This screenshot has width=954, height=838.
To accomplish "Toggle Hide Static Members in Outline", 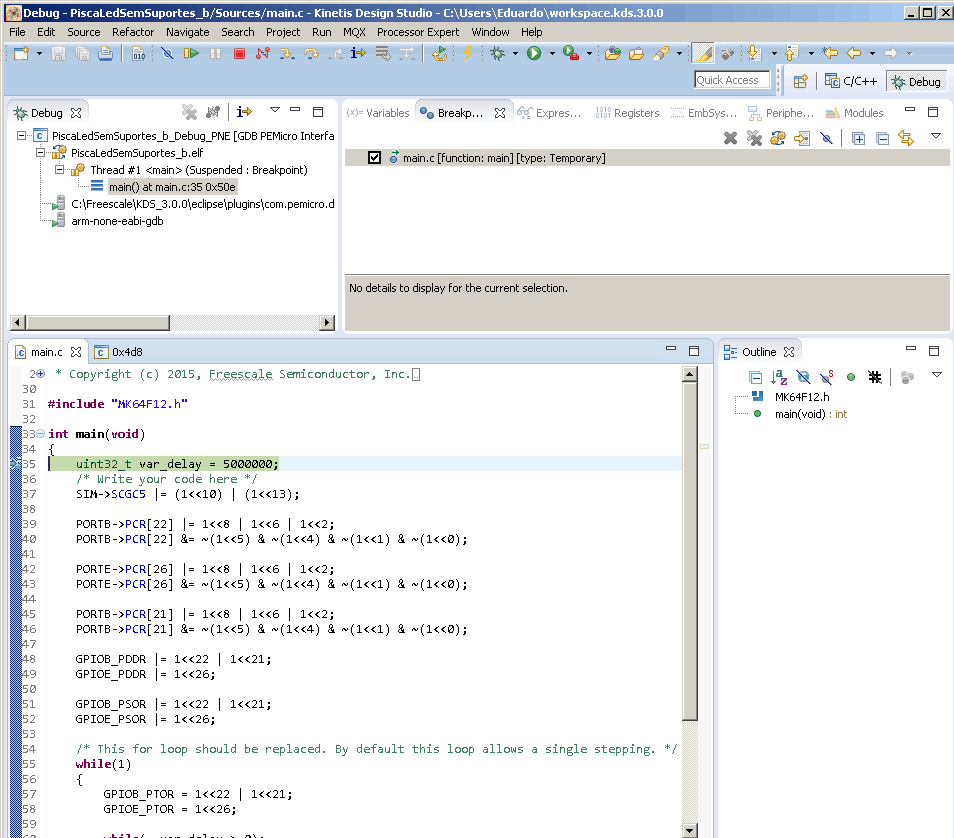I will click(x=827, y=377).
